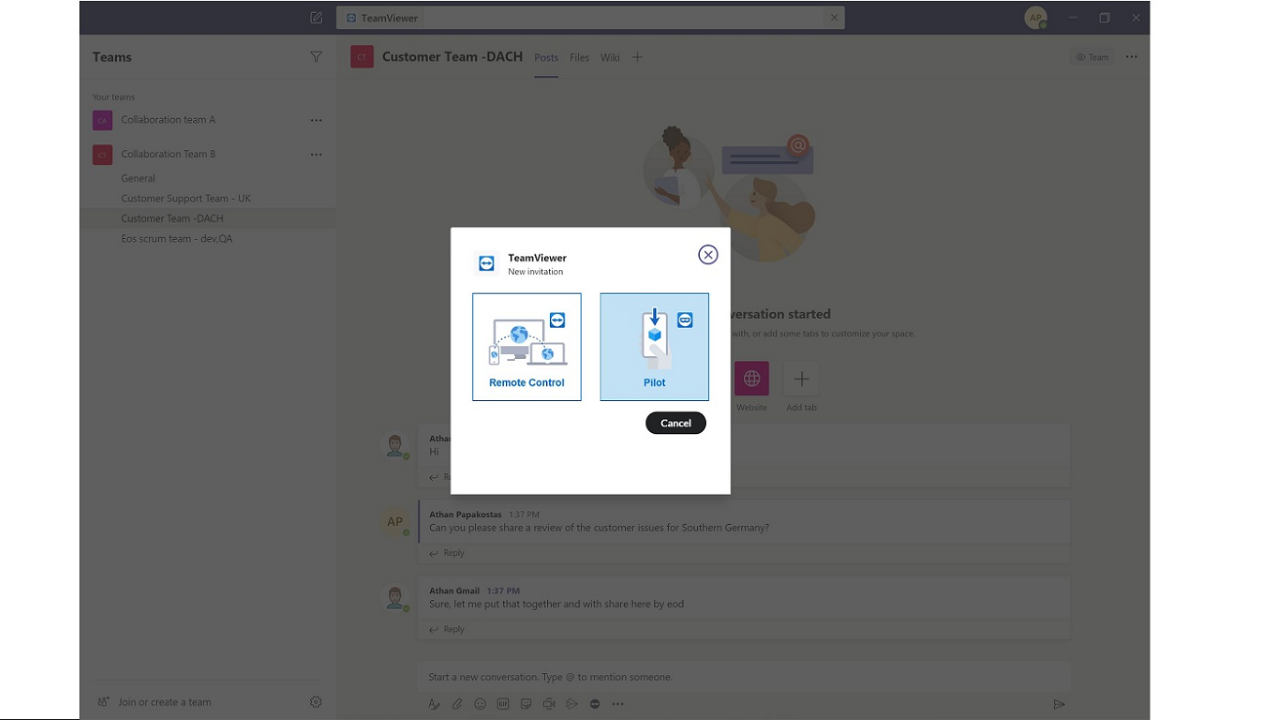Click the AP avatar beside the message

click(x=395, y=521)
